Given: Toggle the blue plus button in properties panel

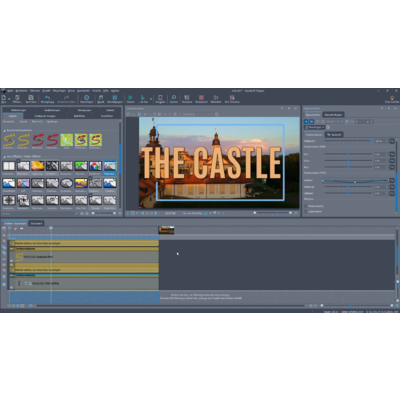Looking at the screenshot, I should click(x=306, y=122).
